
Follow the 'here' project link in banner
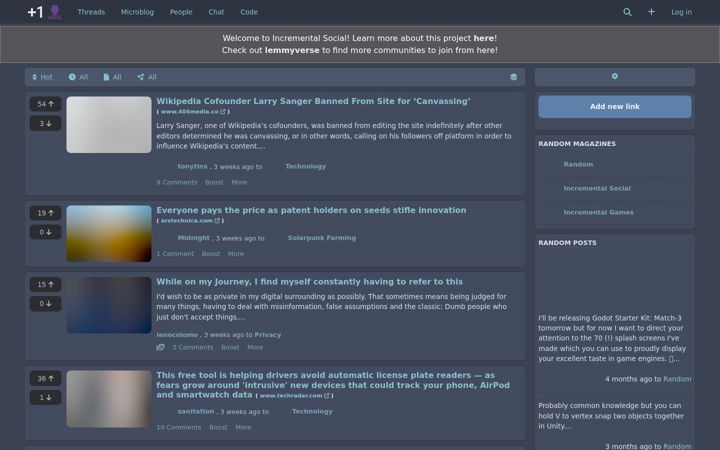click(x=484, y=38)
